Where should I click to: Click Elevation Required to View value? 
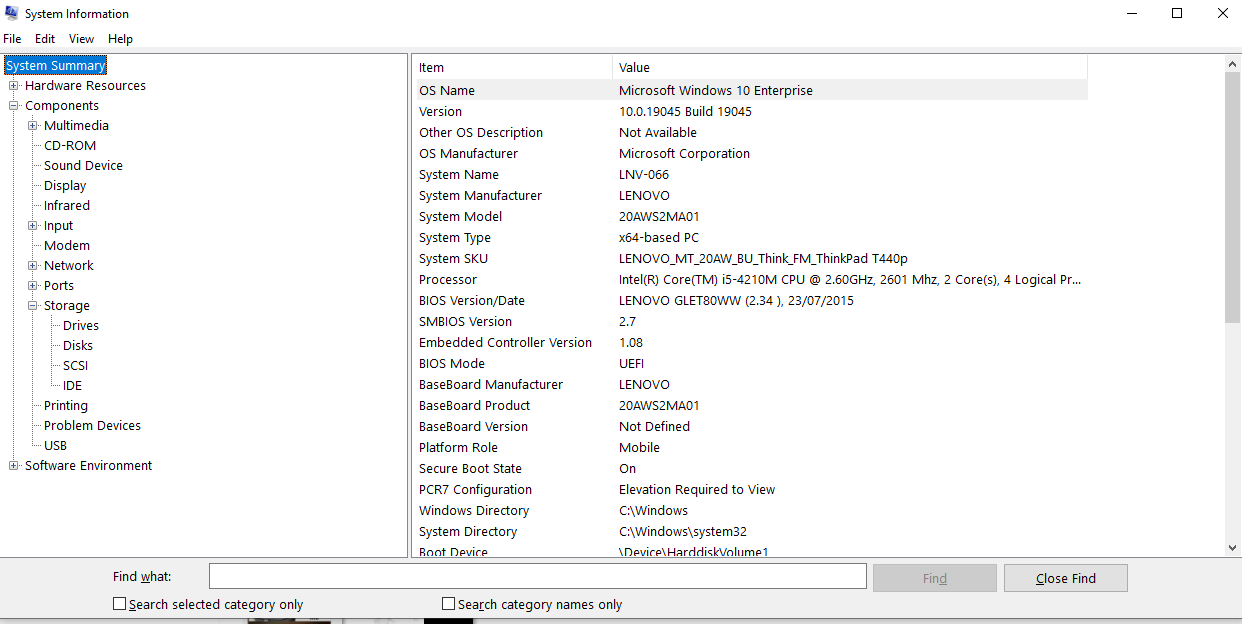[x=697, y=490]
